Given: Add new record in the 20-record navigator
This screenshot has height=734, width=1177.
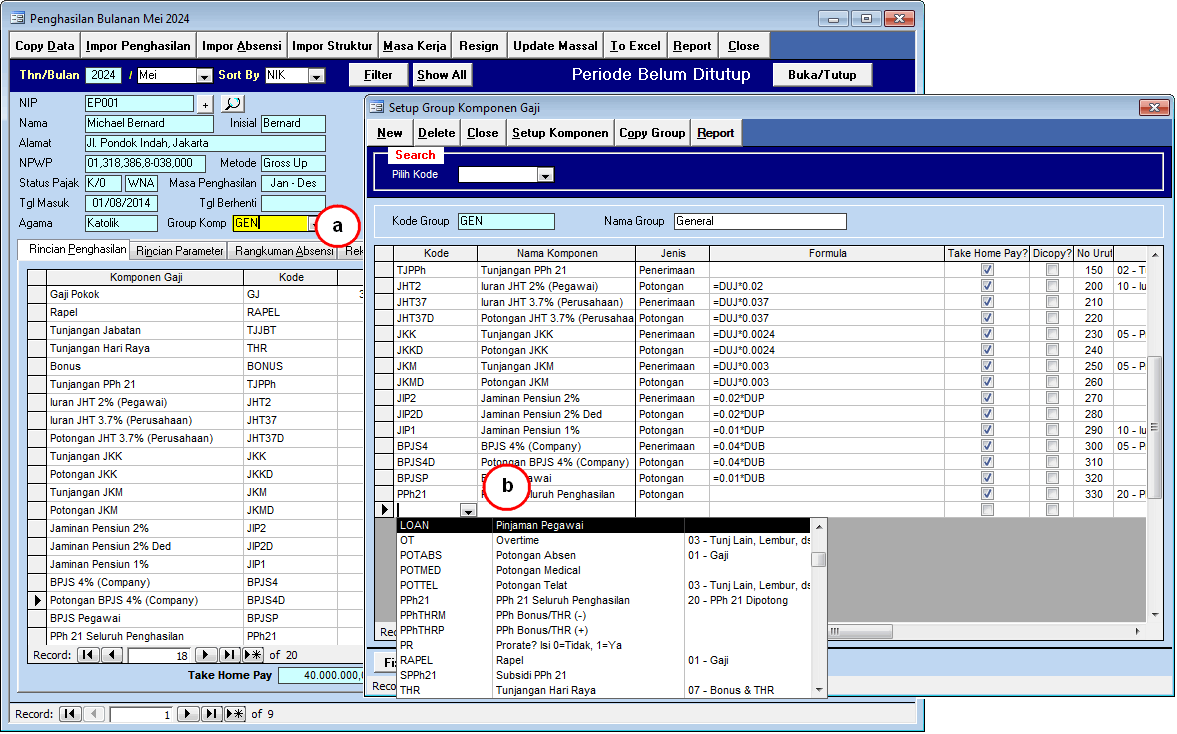Looking at the screenshot, I should click(x=253, y=655).
